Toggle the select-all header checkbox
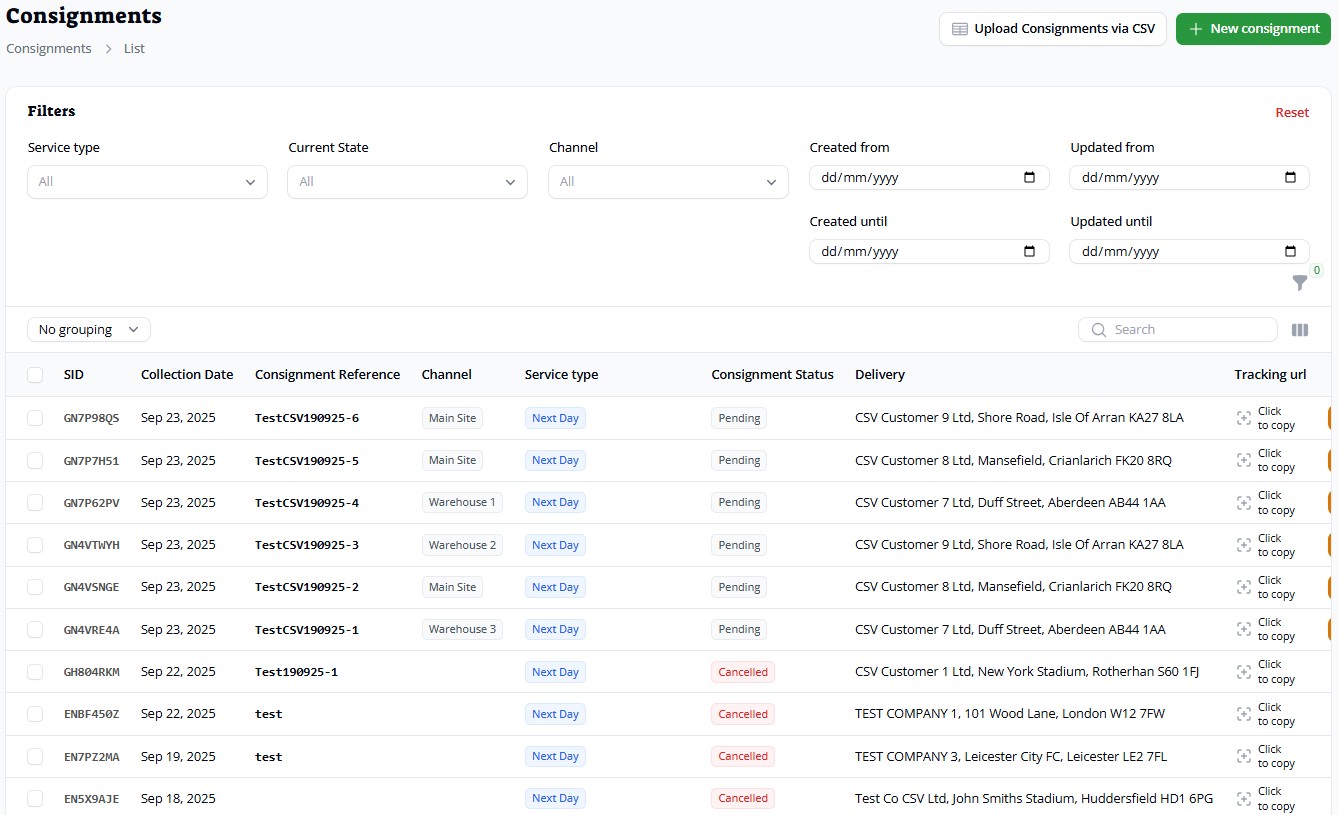 [35, 375]
